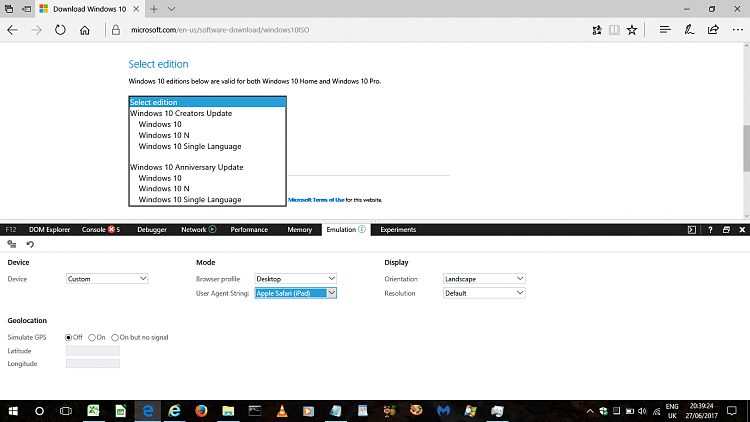Undock the developer tools panel

pos(726,230)
